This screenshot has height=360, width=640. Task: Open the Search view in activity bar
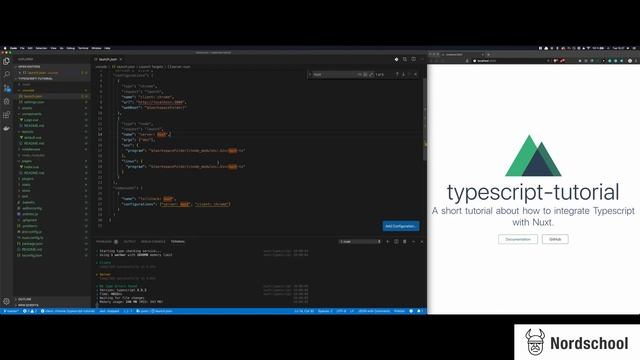[7, 74]
